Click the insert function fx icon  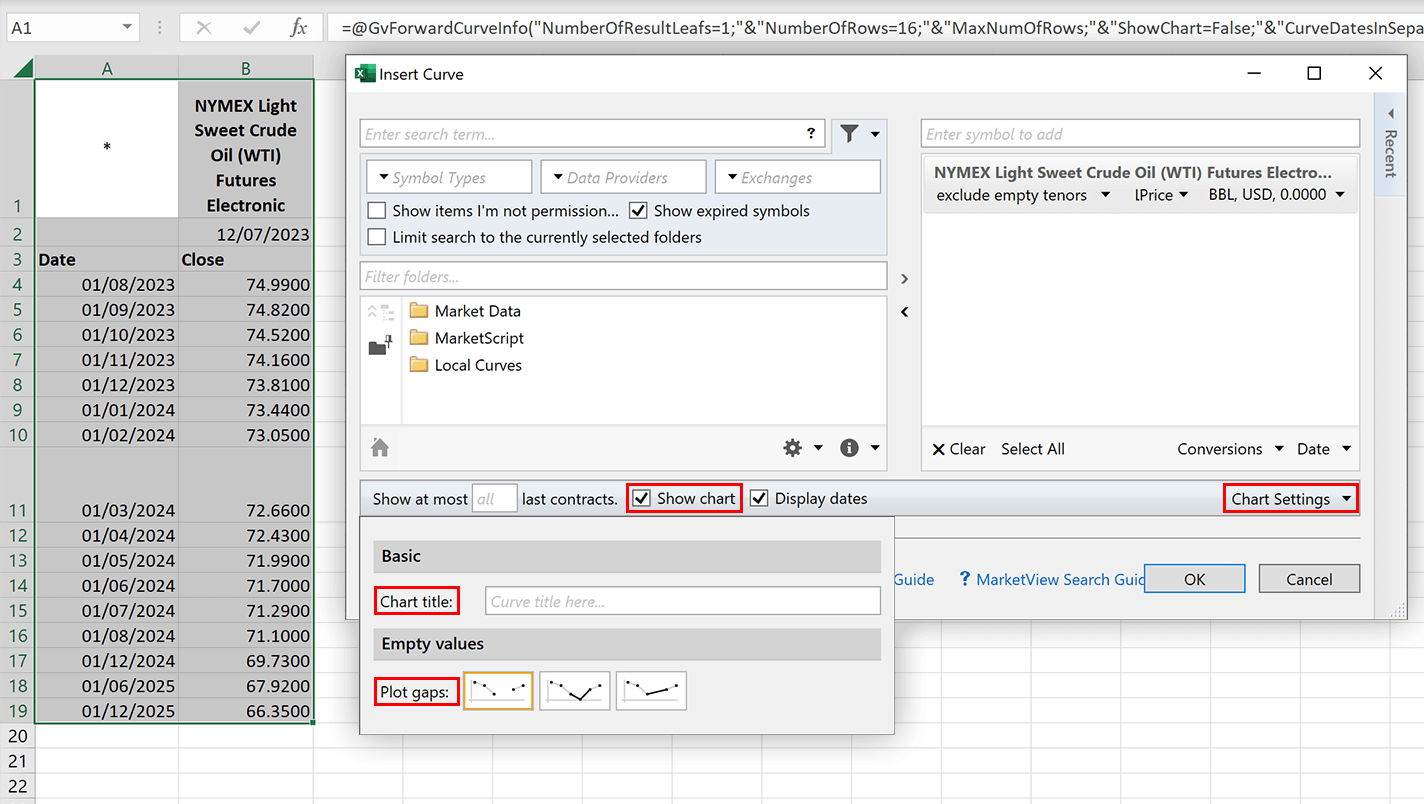pyautogui.click(x=298, y=28)
